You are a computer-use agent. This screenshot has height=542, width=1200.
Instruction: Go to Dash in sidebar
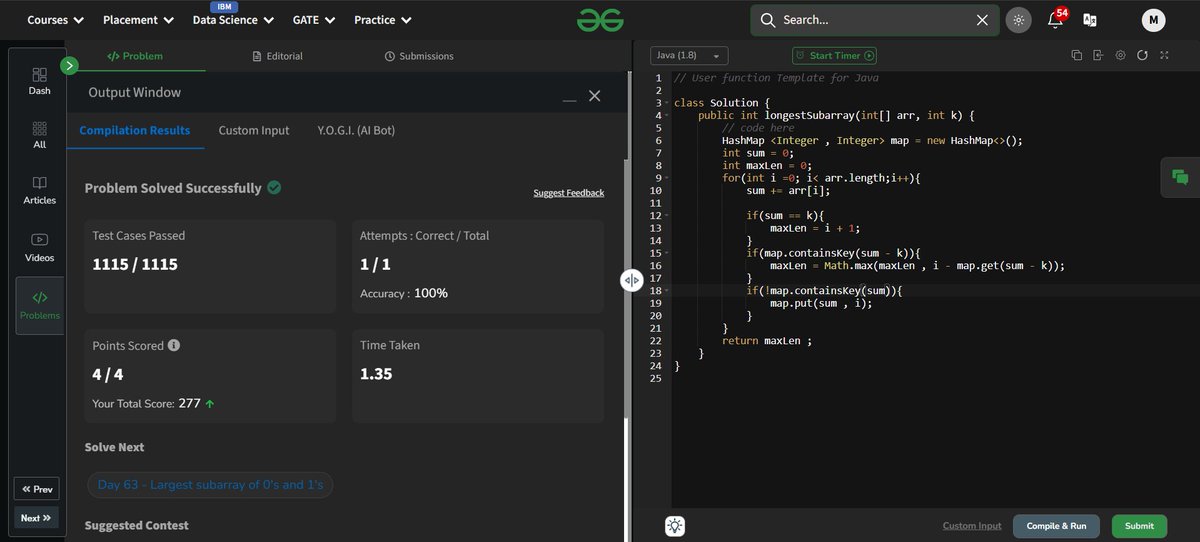[39, 81]
